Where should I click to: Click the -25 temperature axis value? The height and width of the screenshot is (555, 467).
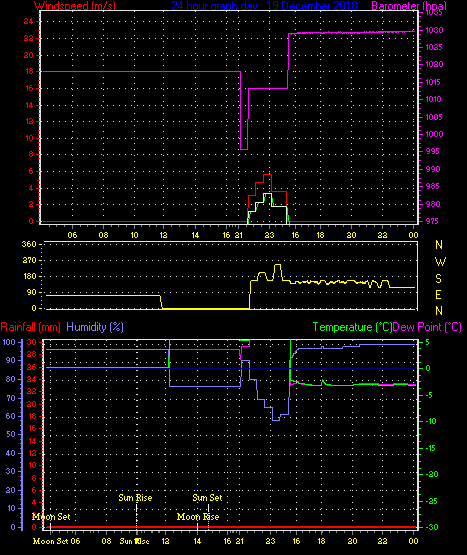pos(431,501)
